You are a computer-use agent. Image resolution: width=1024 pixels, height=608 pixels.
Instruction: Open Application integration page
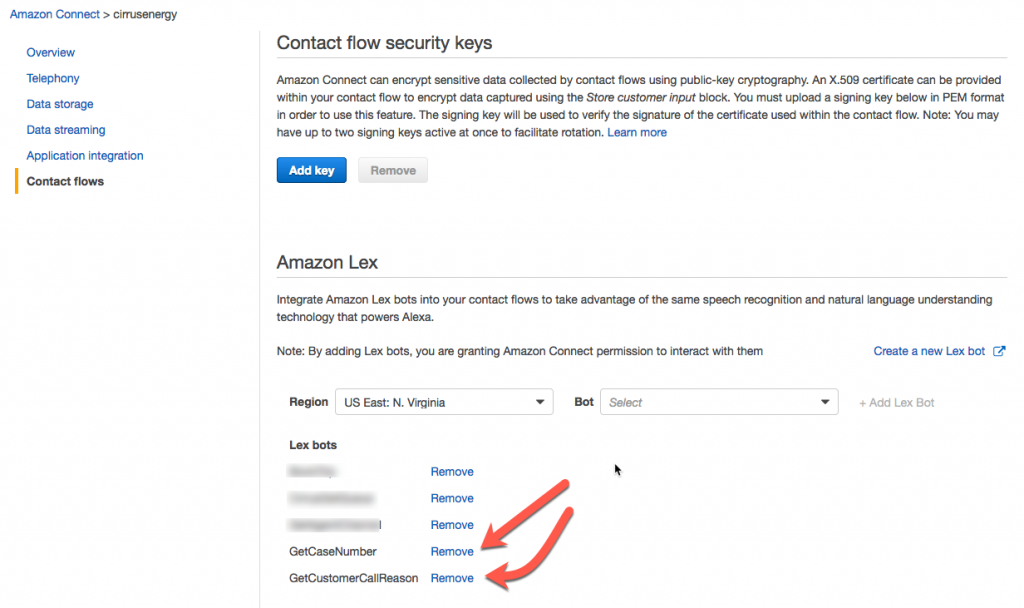pos(85,155)
